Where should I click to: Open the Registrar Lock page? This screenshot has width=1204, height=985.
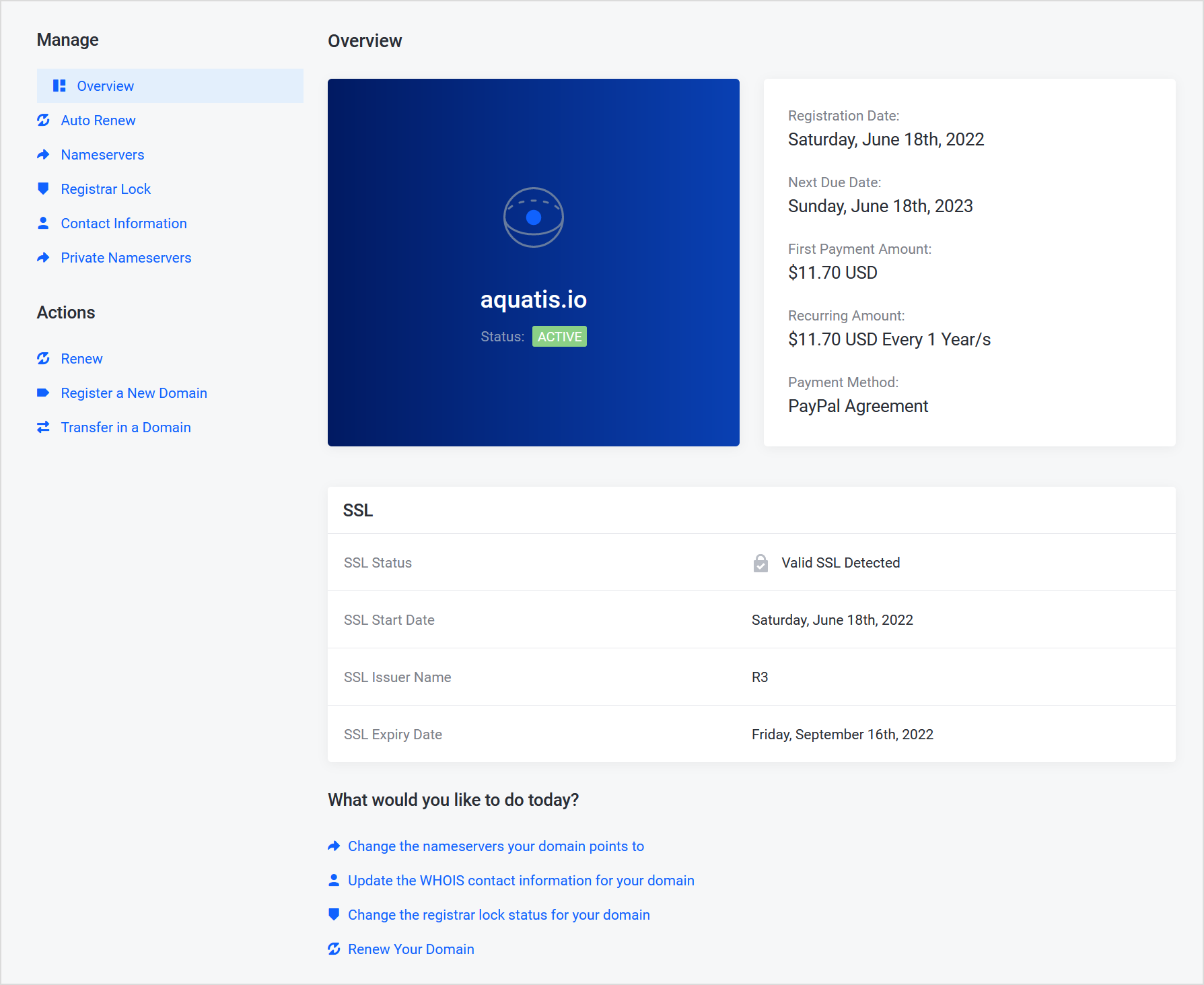click(x=106, y=189)
